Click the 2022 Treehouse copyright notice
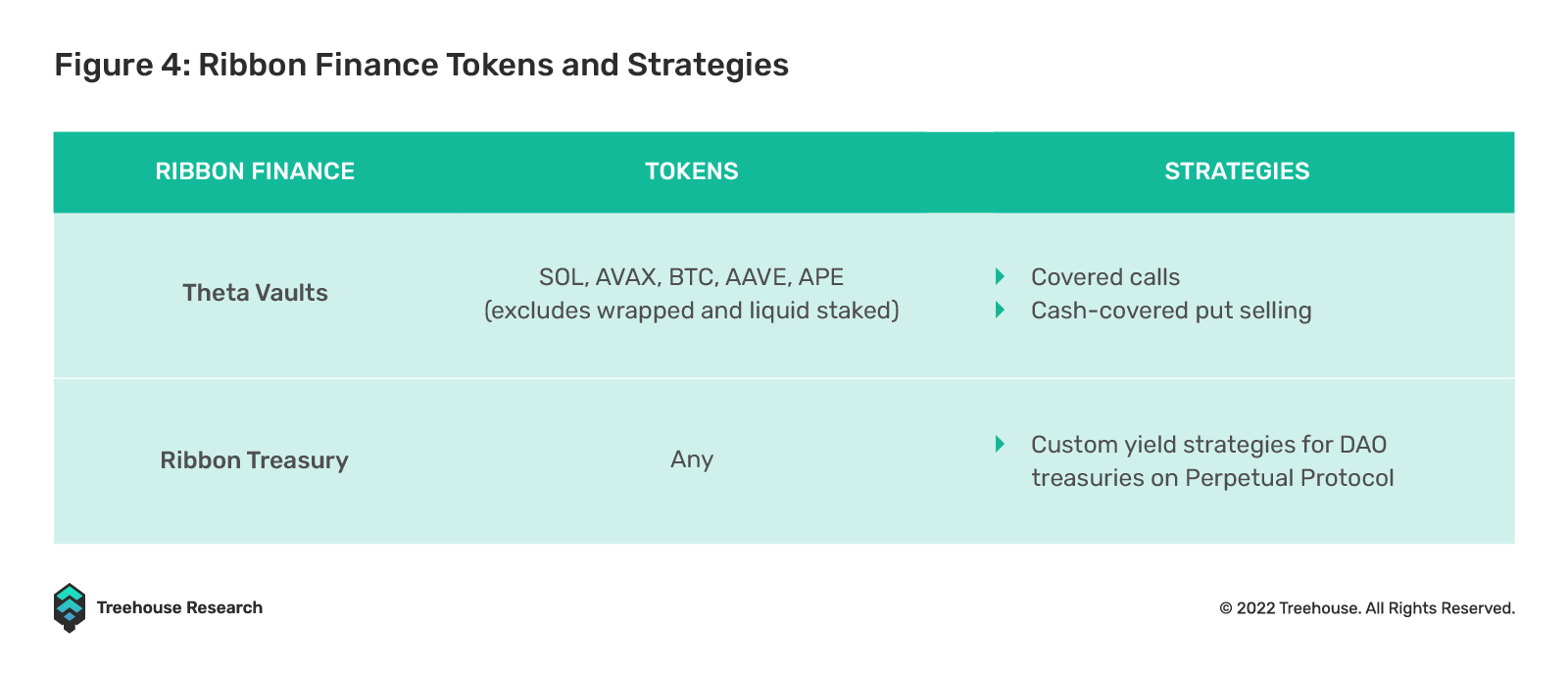1568x673 pixels. click(x=1367, y=608)
